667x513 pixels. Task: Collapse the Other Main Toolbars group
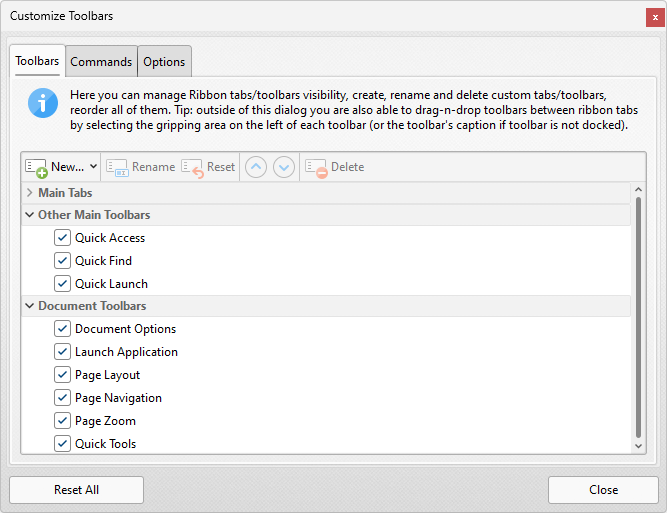pyautogui.click(x=29, y=215)
